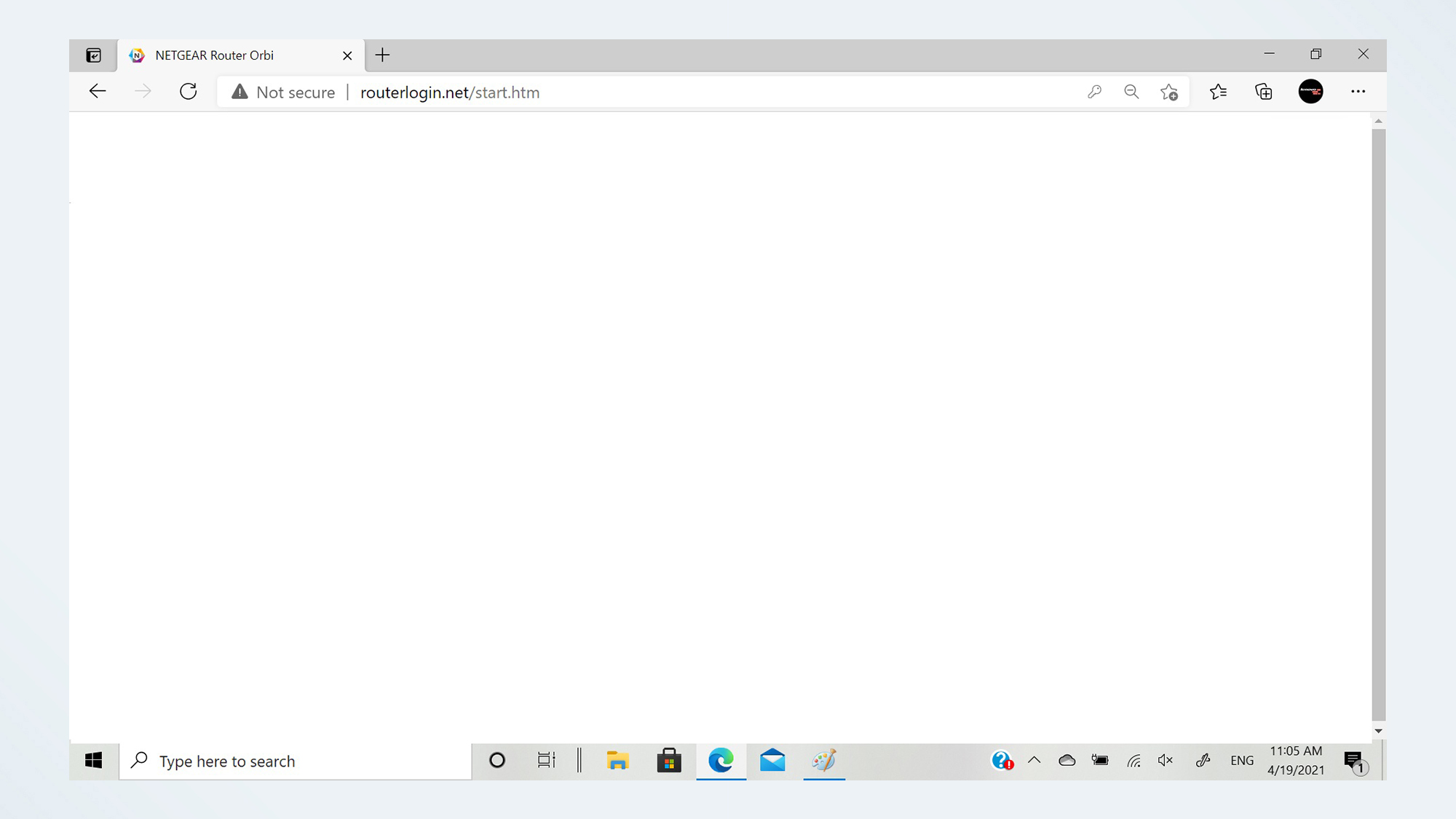The width and height of the screenshot is (1456, 819).
Task: Open the Mail app
Action: coord(772,761)
